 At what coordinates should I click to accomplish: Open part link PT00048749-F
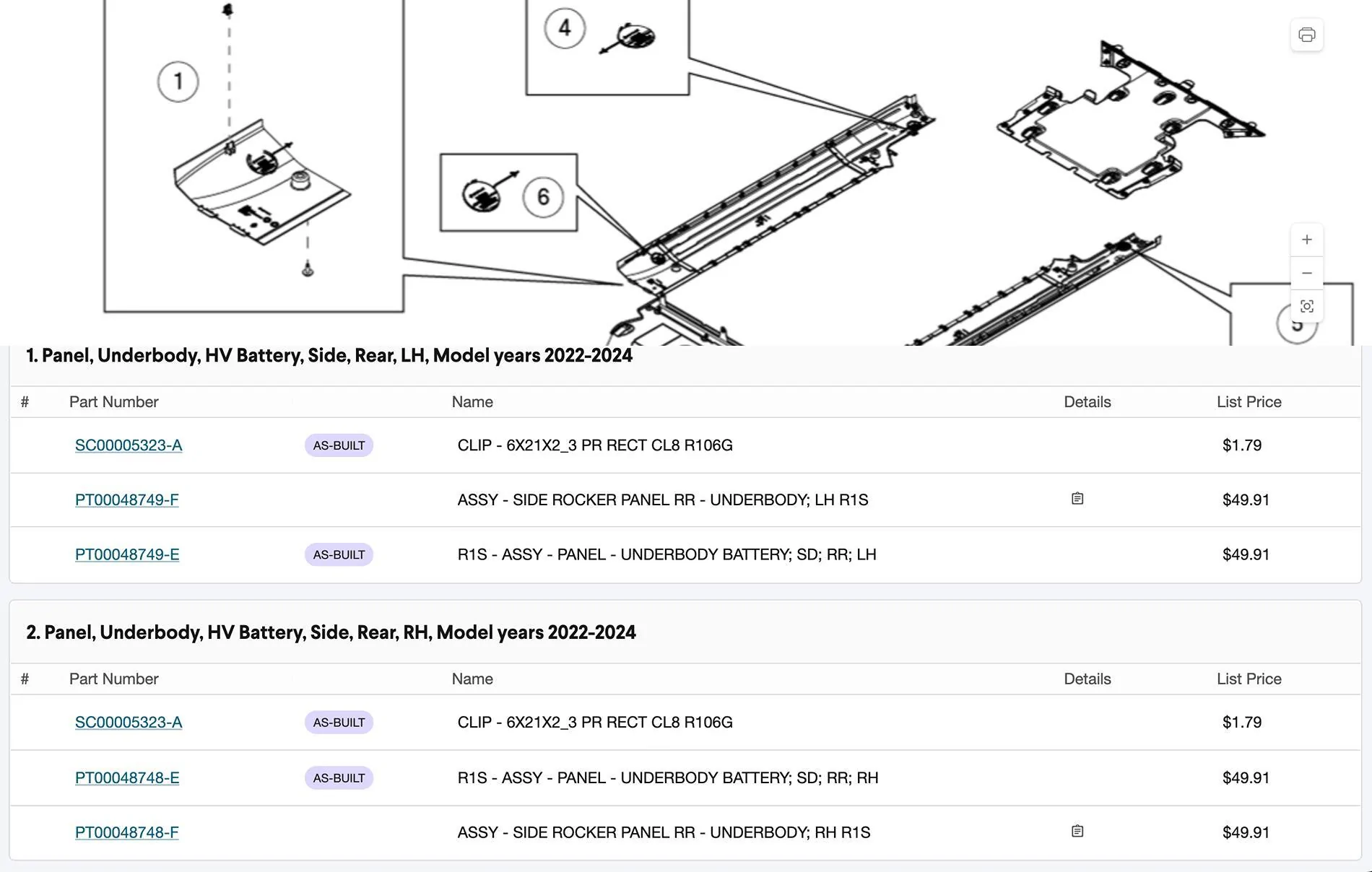click(127, 500)
